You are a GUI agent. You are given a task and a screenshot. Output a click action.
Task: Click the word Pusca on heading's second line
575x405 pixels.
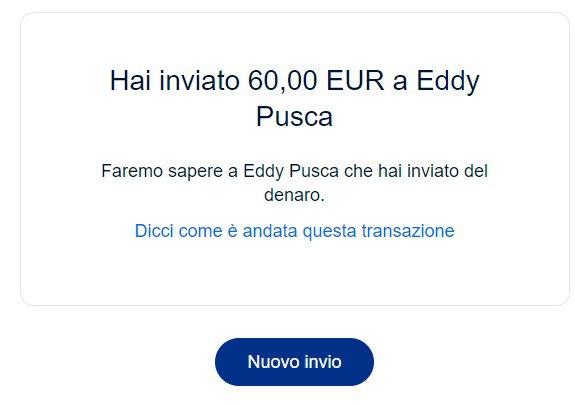pyautogui.click(x=294, y=117)
